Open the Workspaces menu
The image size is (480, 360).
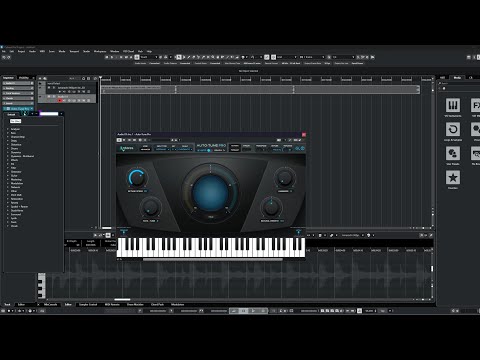click(x=100, y=51)
